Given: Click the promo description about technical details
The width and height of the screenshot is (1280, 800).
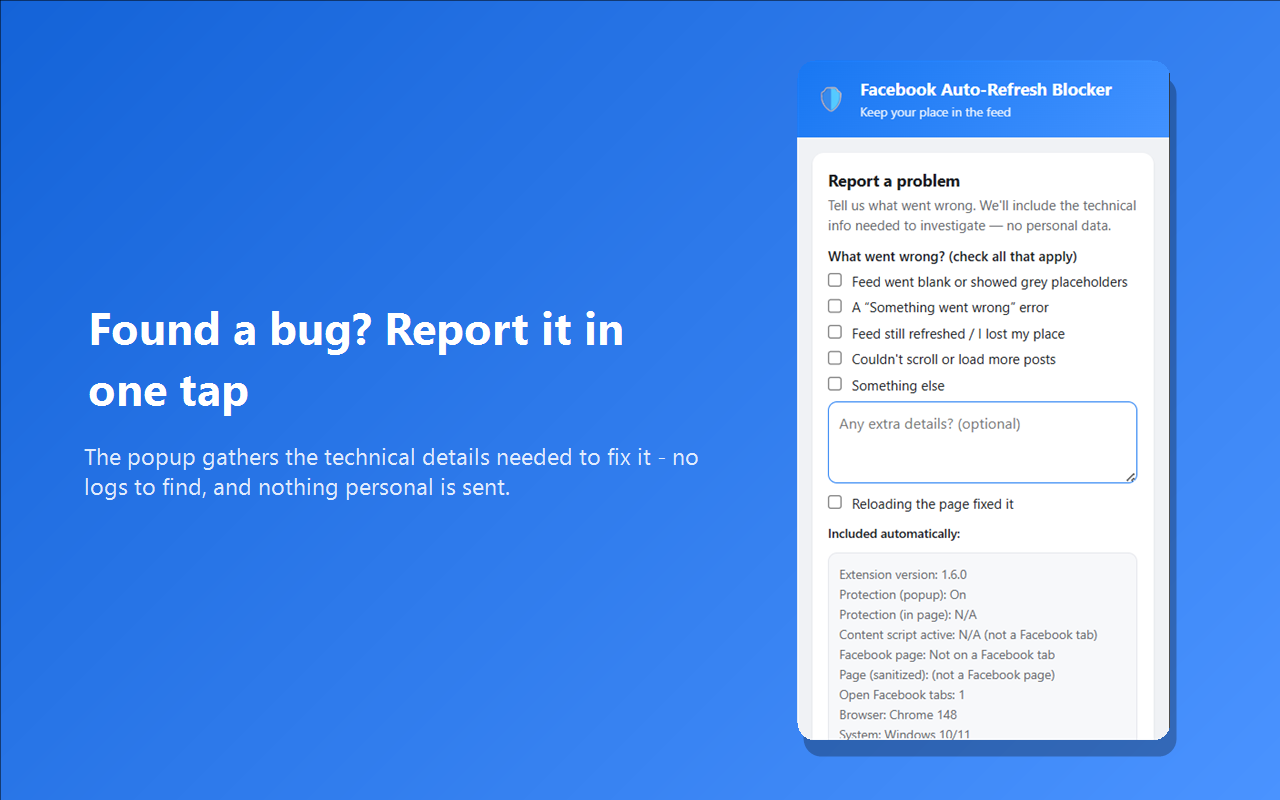Looking at the screenshot, I should pyautogui.click(x=391, y=473).
